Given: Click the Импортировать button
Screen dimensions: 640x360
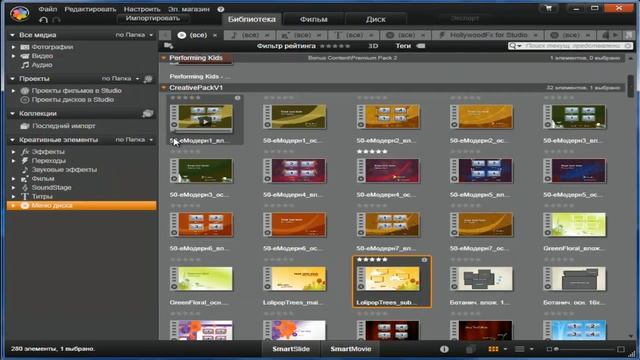Looking at the screenshot, I should (x=153, y=18).
